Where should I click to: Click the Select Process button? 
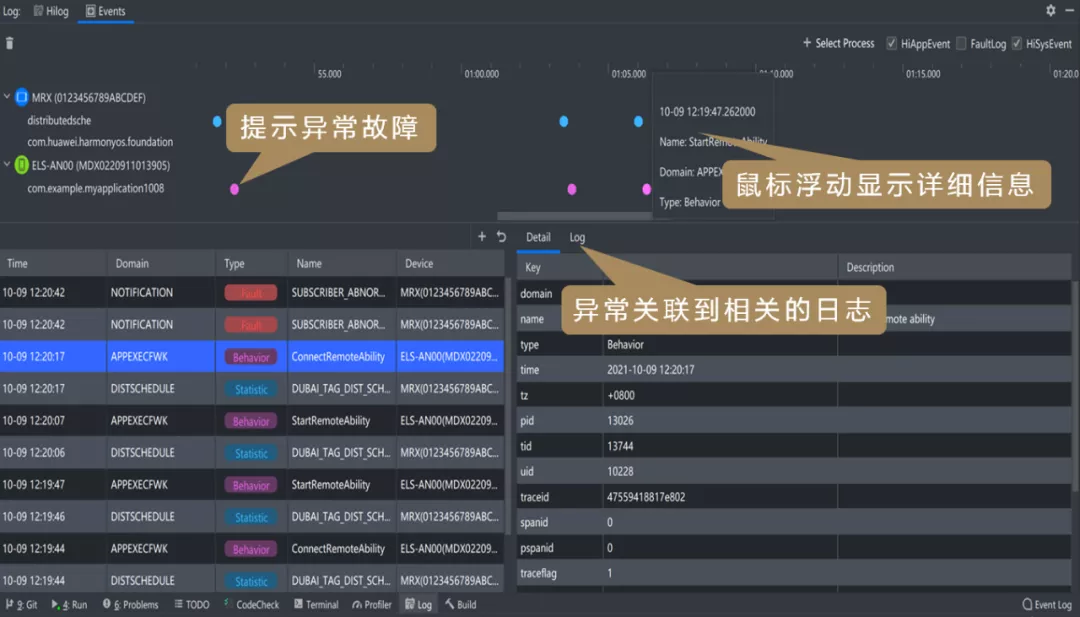(x=838, y=43)
